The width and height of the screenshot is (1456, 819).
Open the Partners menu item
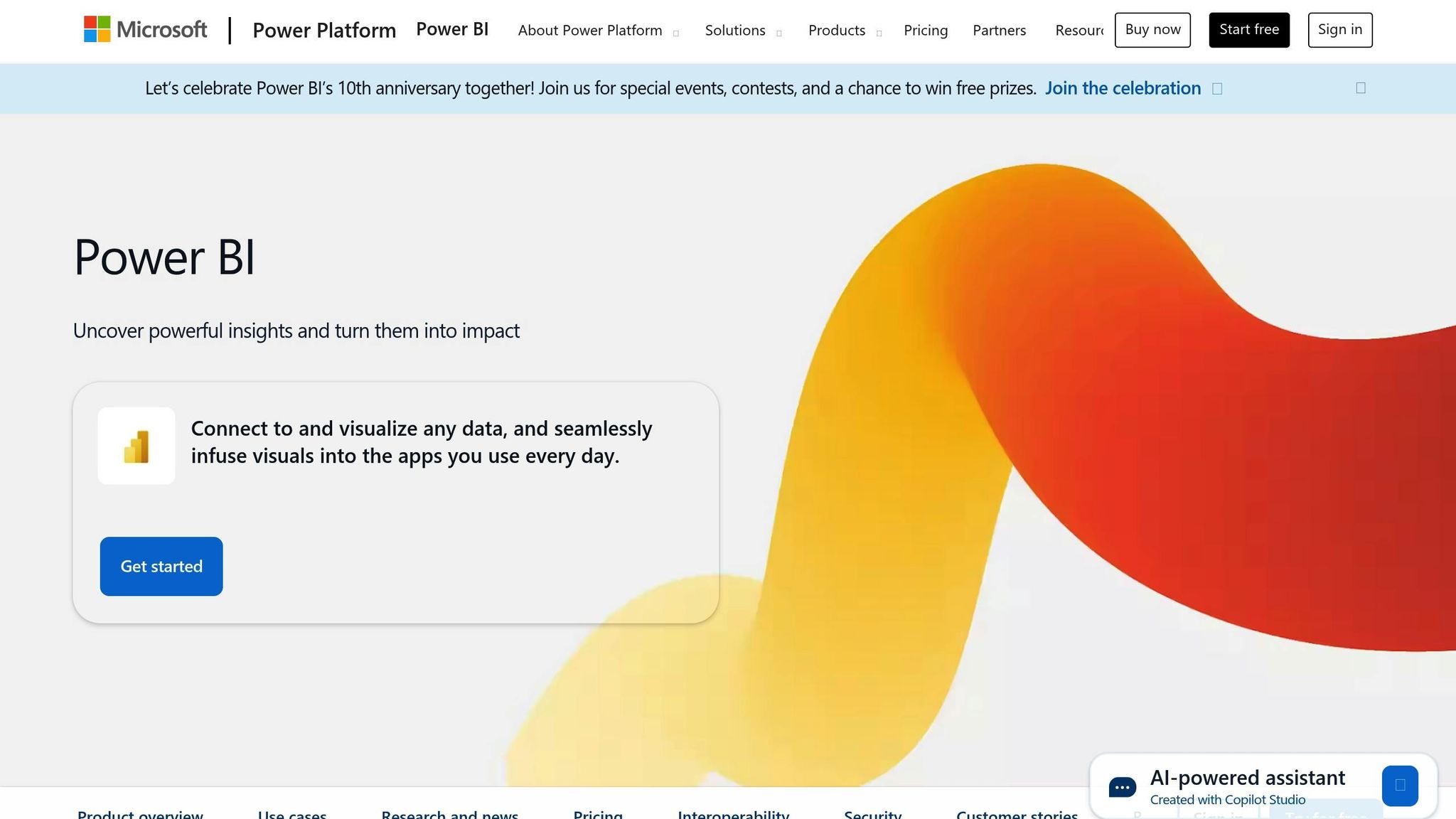[999, 31]
